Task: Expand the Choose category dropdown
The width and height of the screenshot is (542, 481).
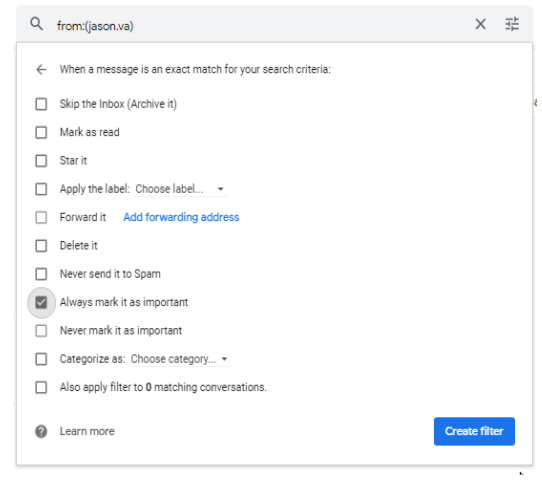Action: [180, 359]
